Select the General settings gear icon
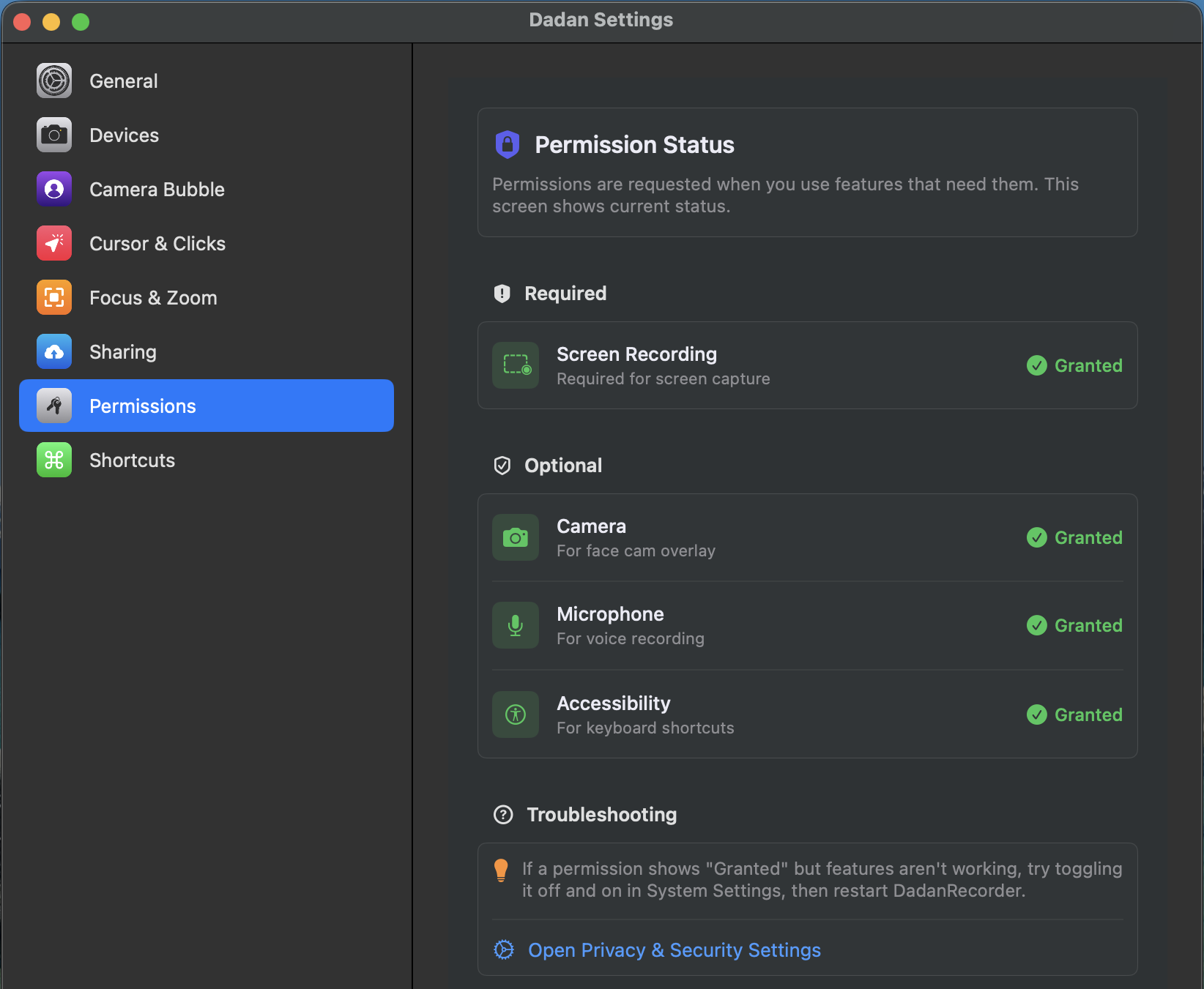The width and height of the screenshot is (1204, 989). click(x=53, y=81)
